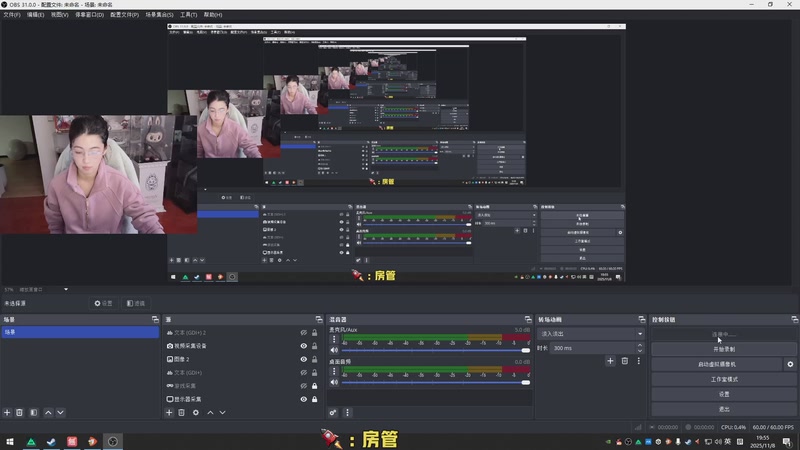Pop out the scene transitions dock

[x=642, y=319]
